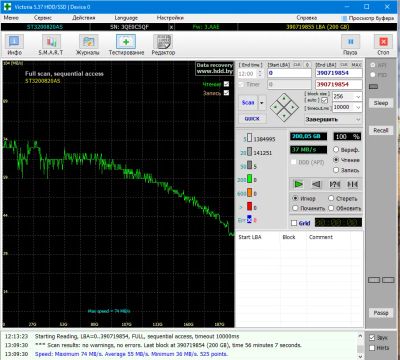Open the Действия menu
The image size is (400, 360).
(x=84, y=18)
